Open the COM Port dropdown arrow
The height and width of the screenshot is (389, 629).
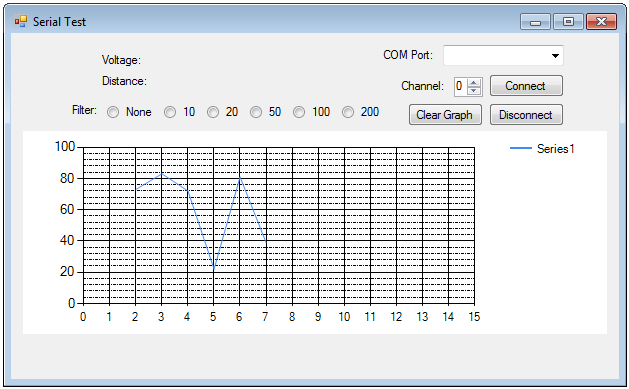[x=555, y=56]
